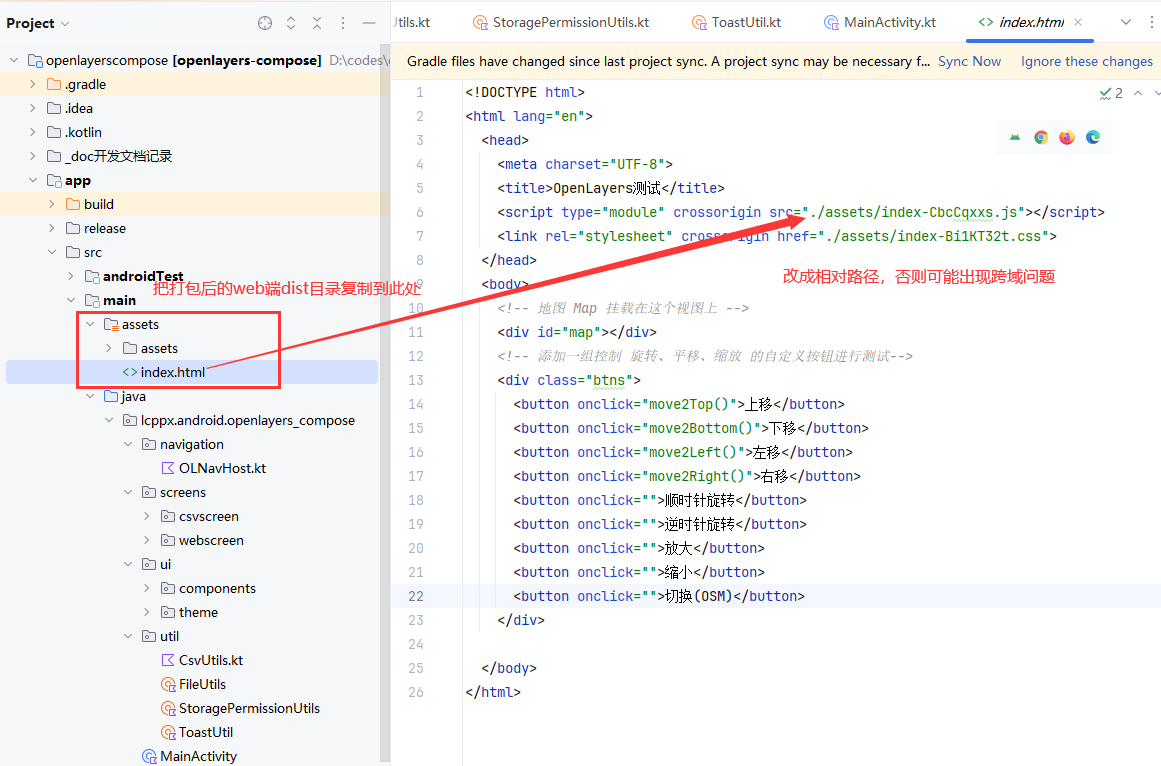Expand the theme package

(147, 612)
